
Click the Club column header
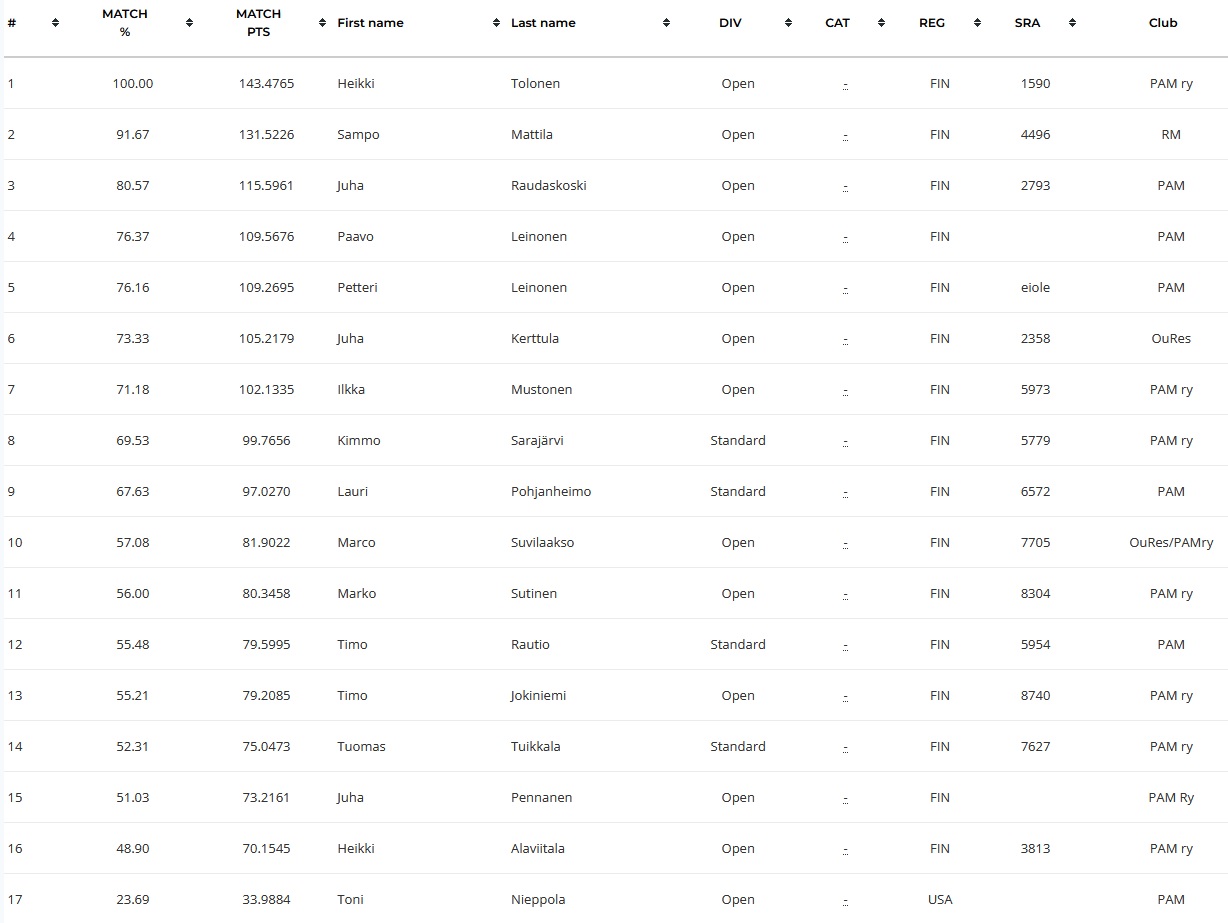[1163, 23]
